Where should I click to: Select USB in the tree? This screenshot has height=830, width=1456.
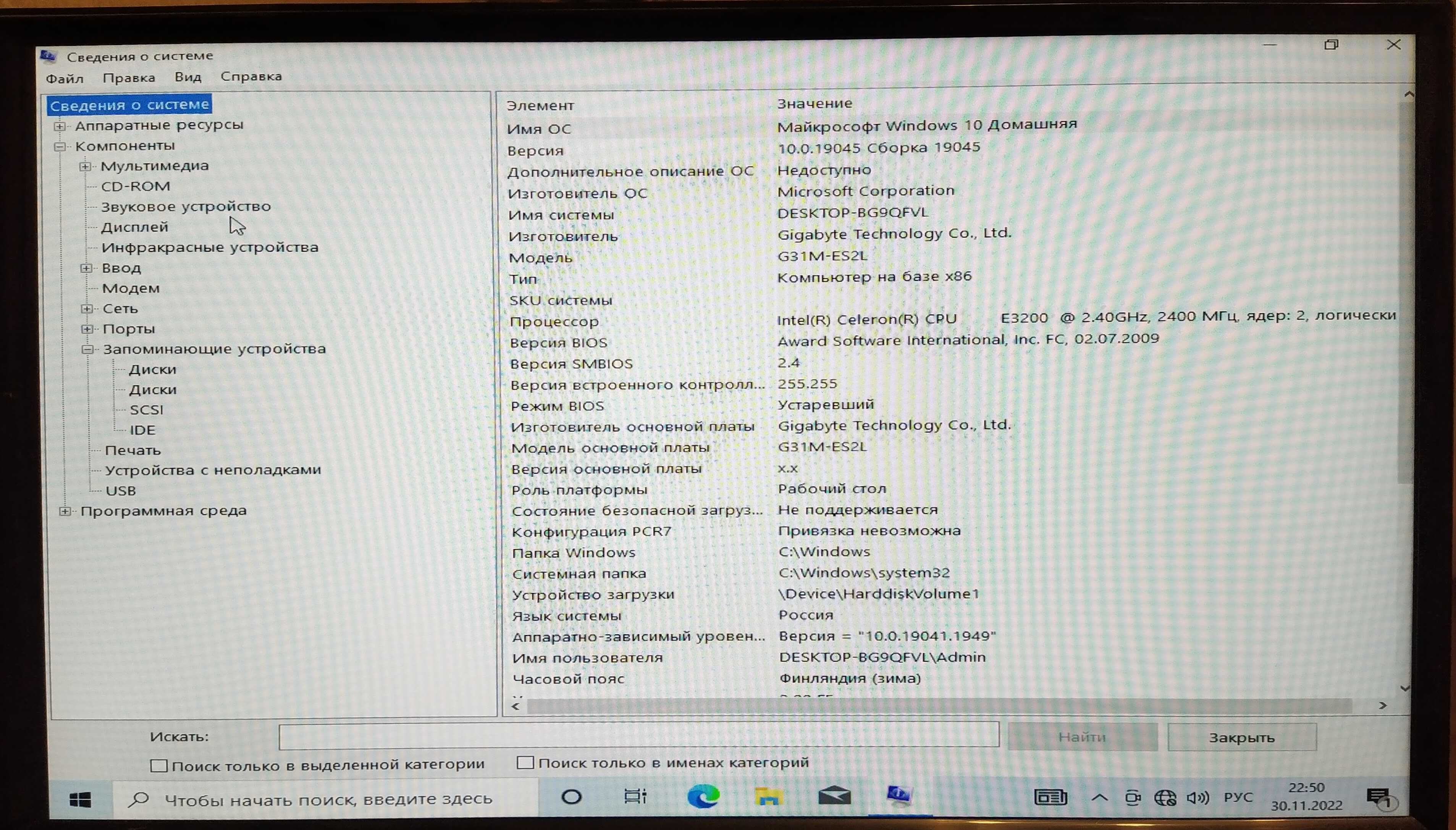(x=121, y=491)
